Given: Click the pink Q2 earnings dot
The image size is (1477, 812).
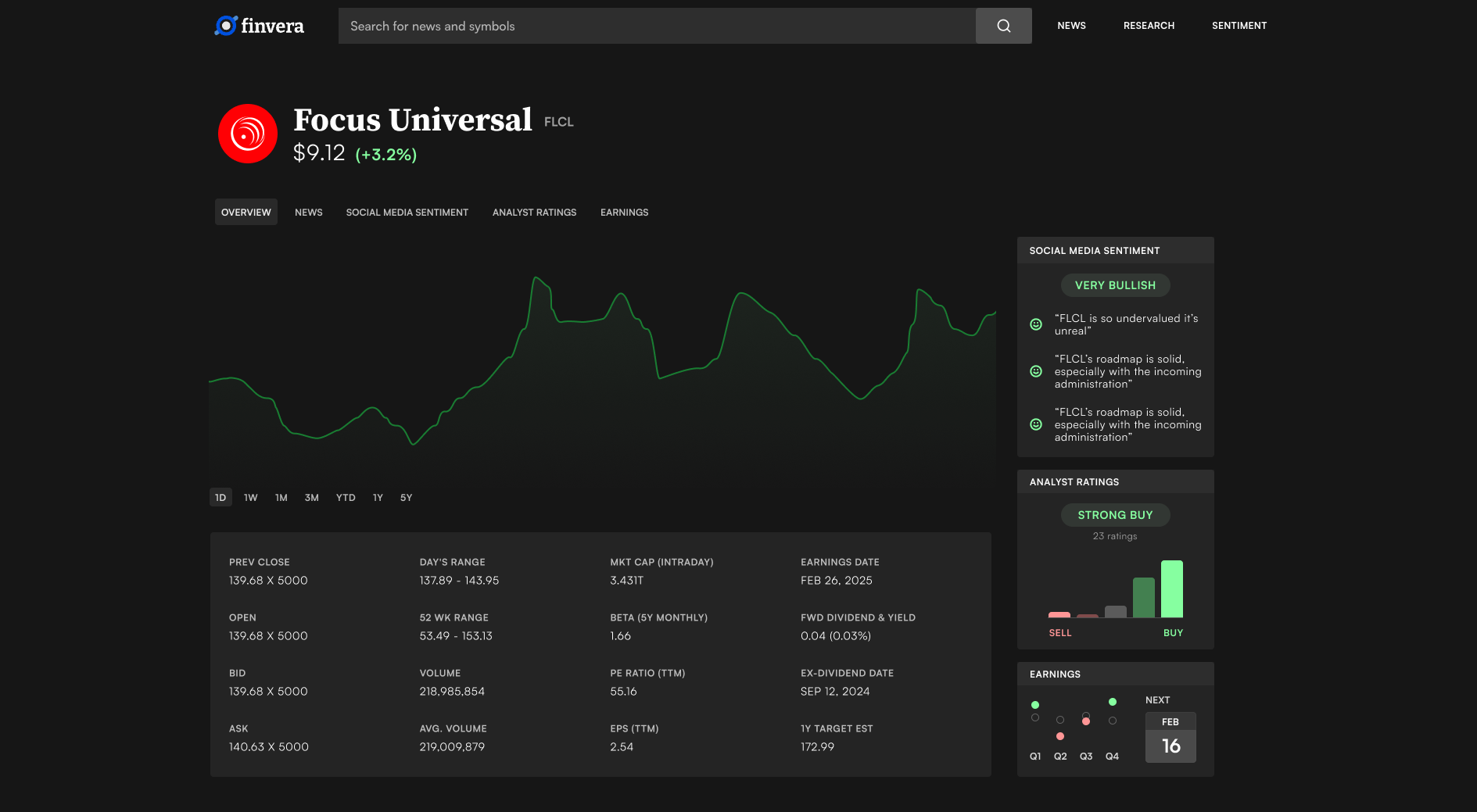Looking at the screenshot, I should pos(1060,736).
